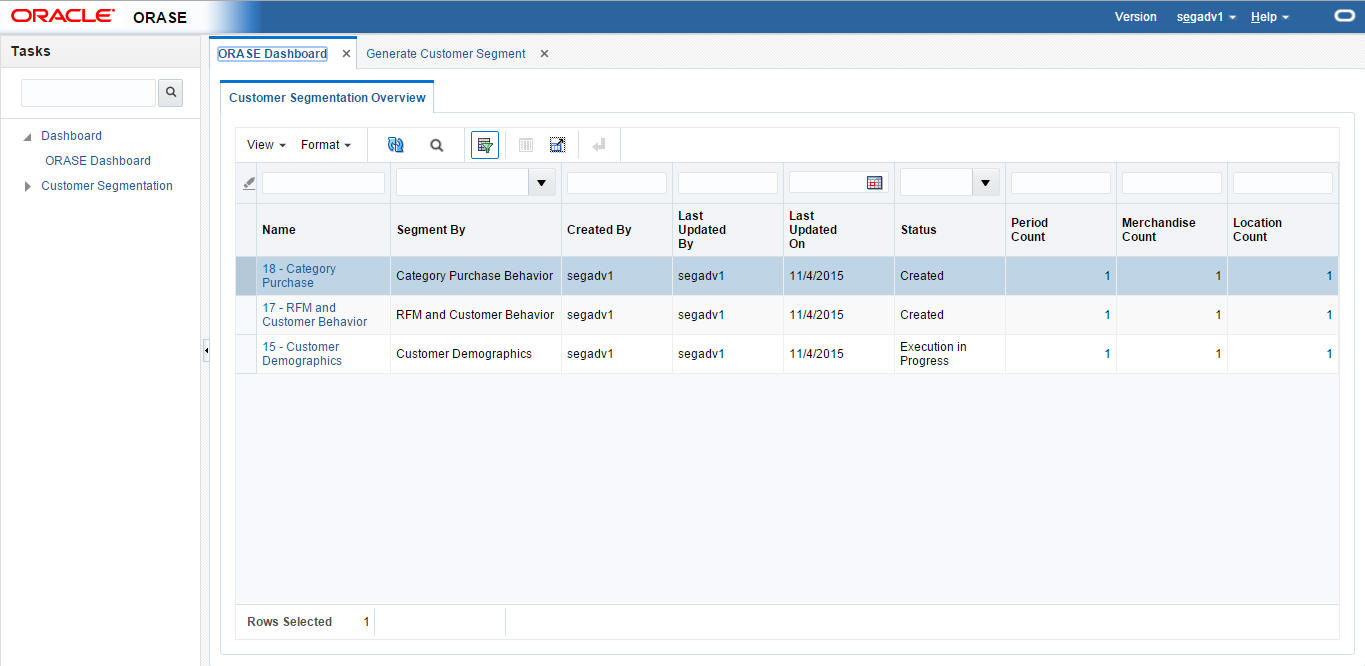Open the View menu dropdown
1365x666 pixels.
click(266, 145)
